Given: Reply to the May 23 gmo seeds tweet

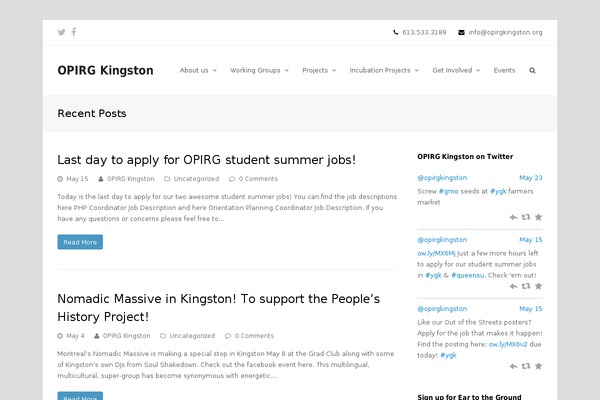Looking at the screenshot, I should pyautogui.click(x=513, y=217).
